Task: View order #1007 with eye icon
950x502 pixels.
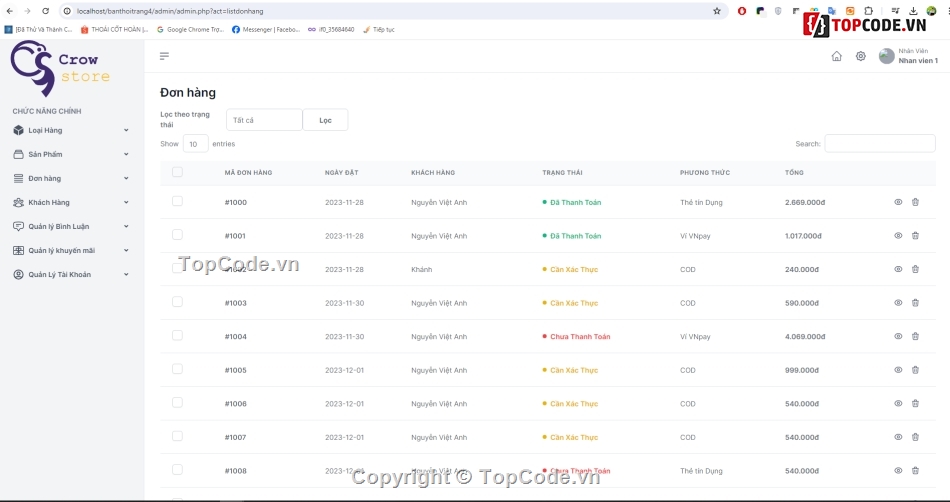Action: (x=899, y=437)
